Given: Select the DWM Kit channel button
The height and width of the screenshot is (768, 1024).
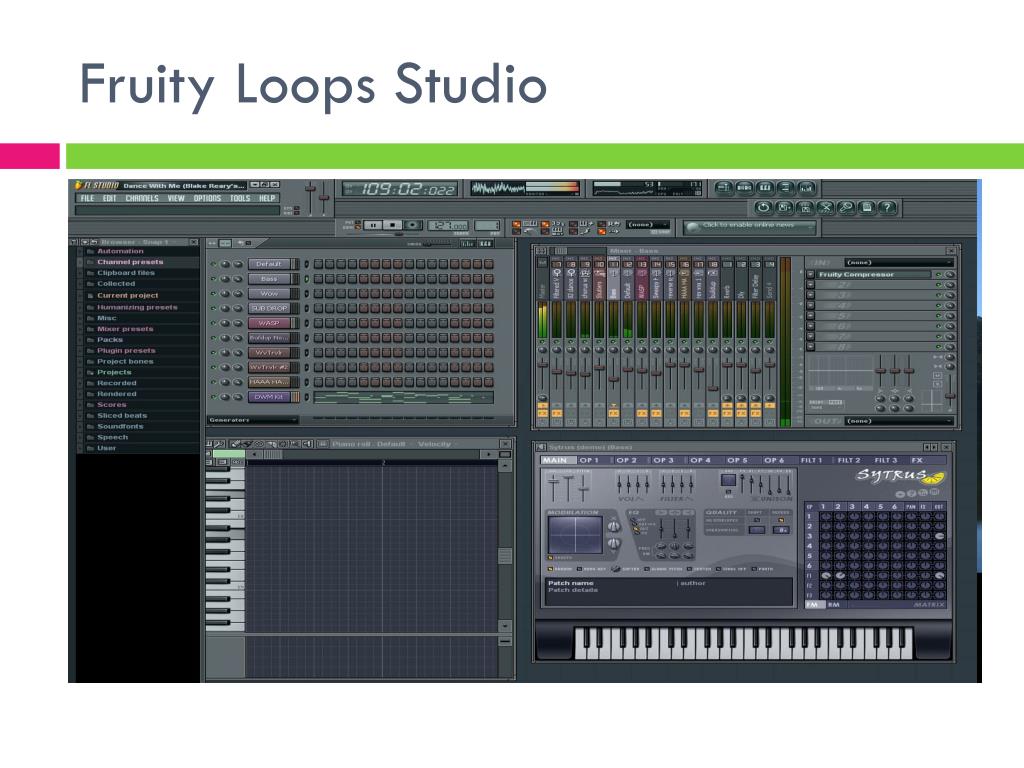Looking at the screenshot, I should [268, 397].
